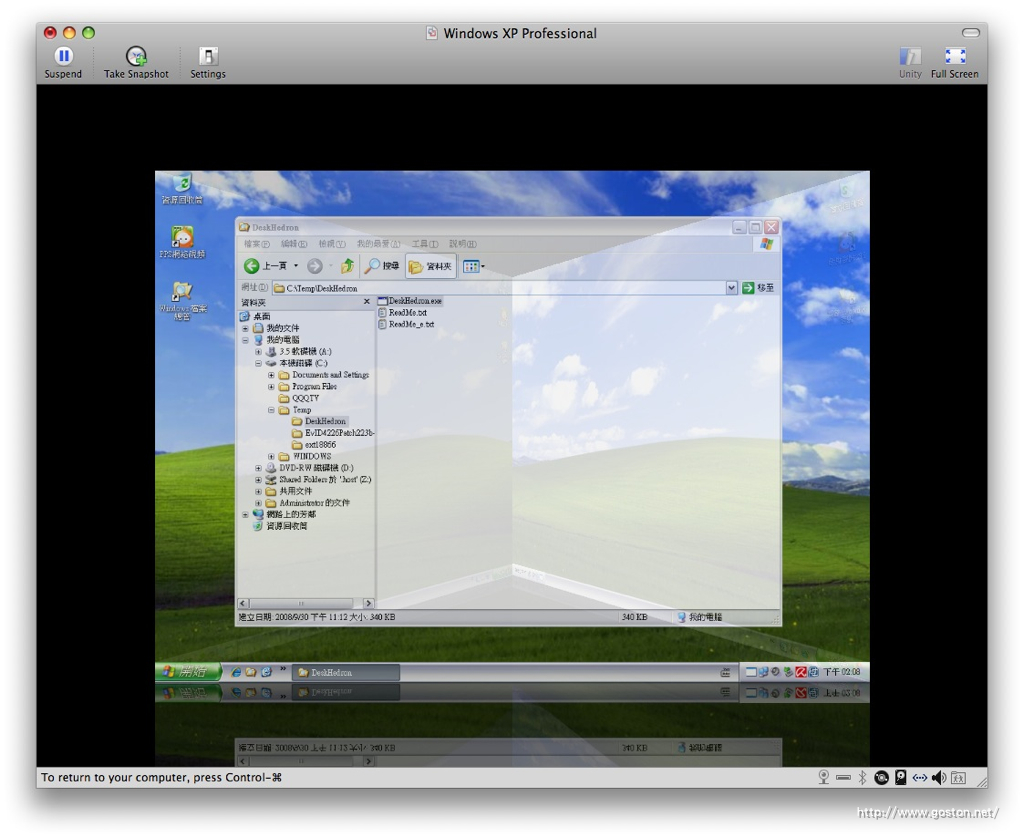Viewport: 1024px width, 838px height.
Task: Collapse the 本機磁碟 (C:) node
Action: click(x=259, y=363)
